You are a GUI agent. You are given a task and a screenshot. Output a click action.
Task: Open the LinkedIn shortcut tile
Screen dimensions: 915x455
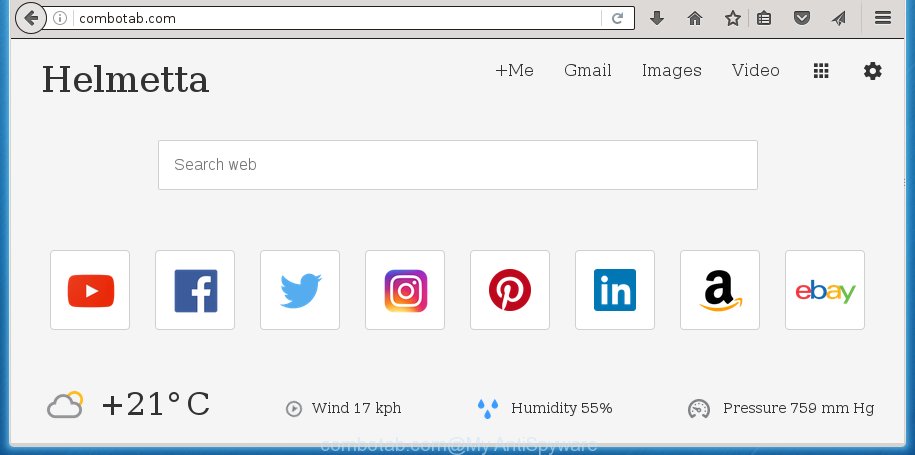[615, 290]
